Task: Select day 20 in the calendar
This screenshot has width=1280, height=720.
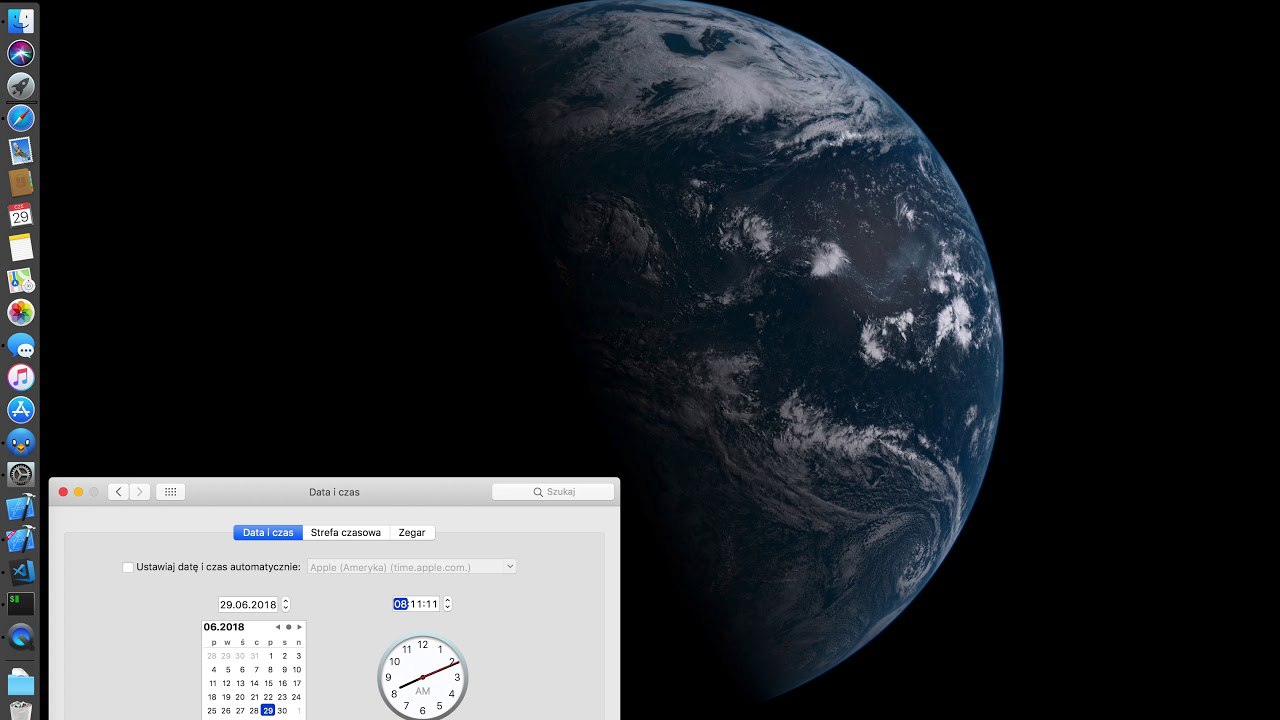Action: tap(240, 697)
